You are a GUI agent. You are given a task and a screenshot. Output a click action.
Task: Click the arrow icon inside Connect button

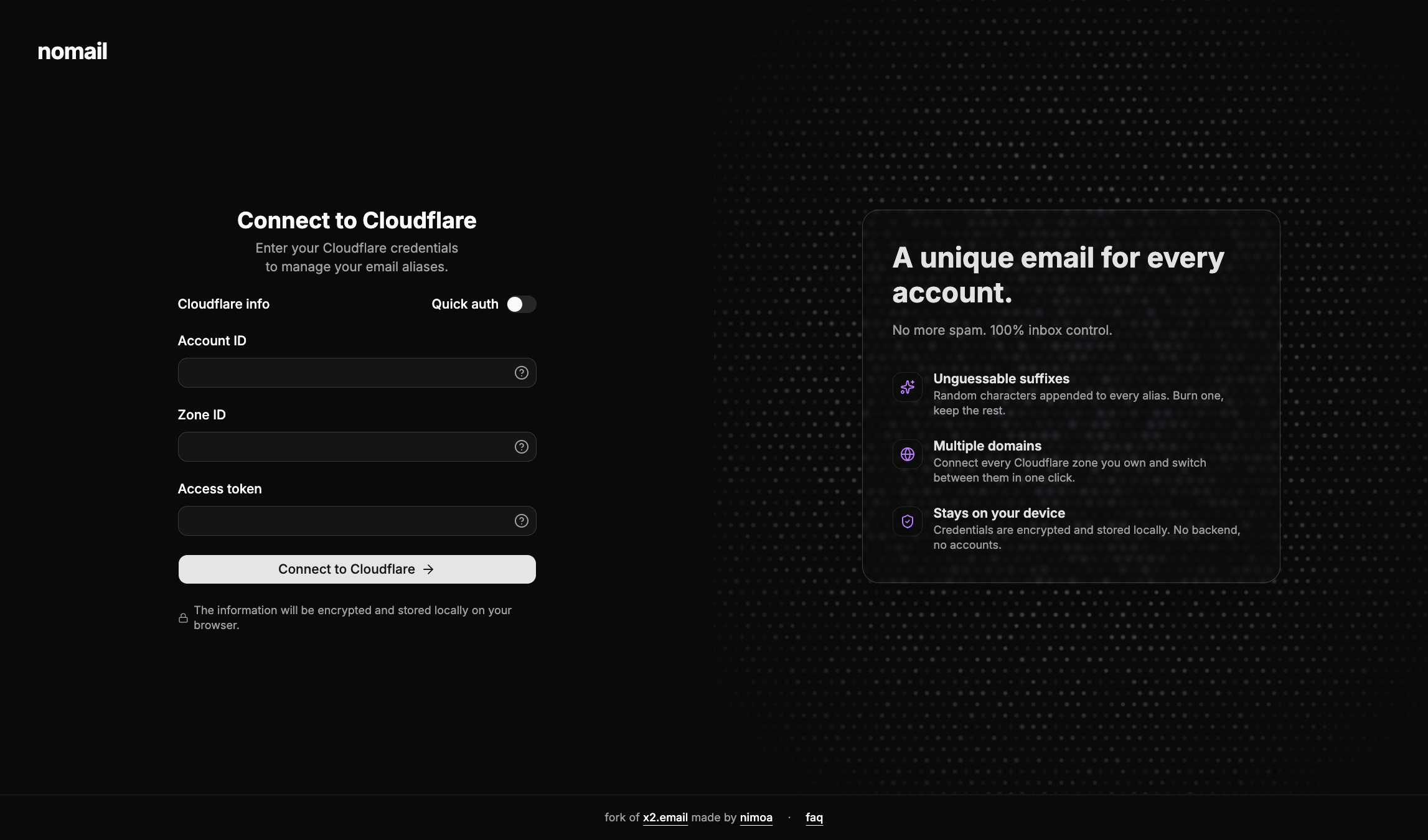[428, 569]
